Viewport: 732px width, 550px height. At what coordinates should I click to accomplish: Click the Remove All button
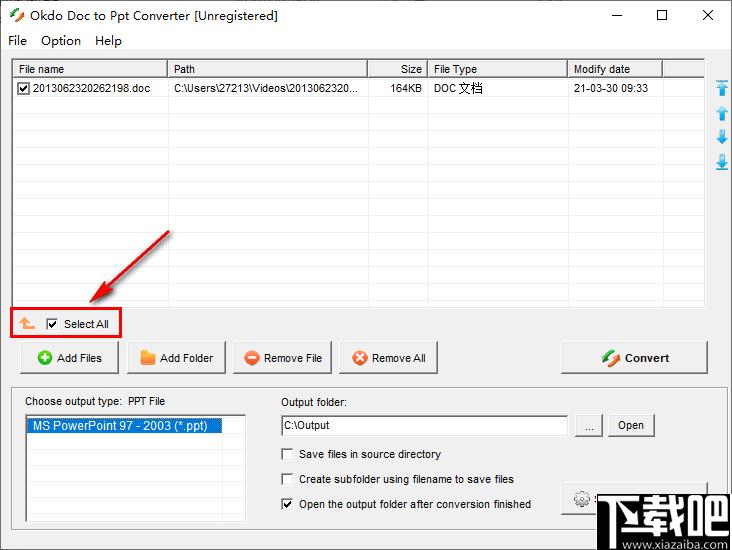coord(388,358)
